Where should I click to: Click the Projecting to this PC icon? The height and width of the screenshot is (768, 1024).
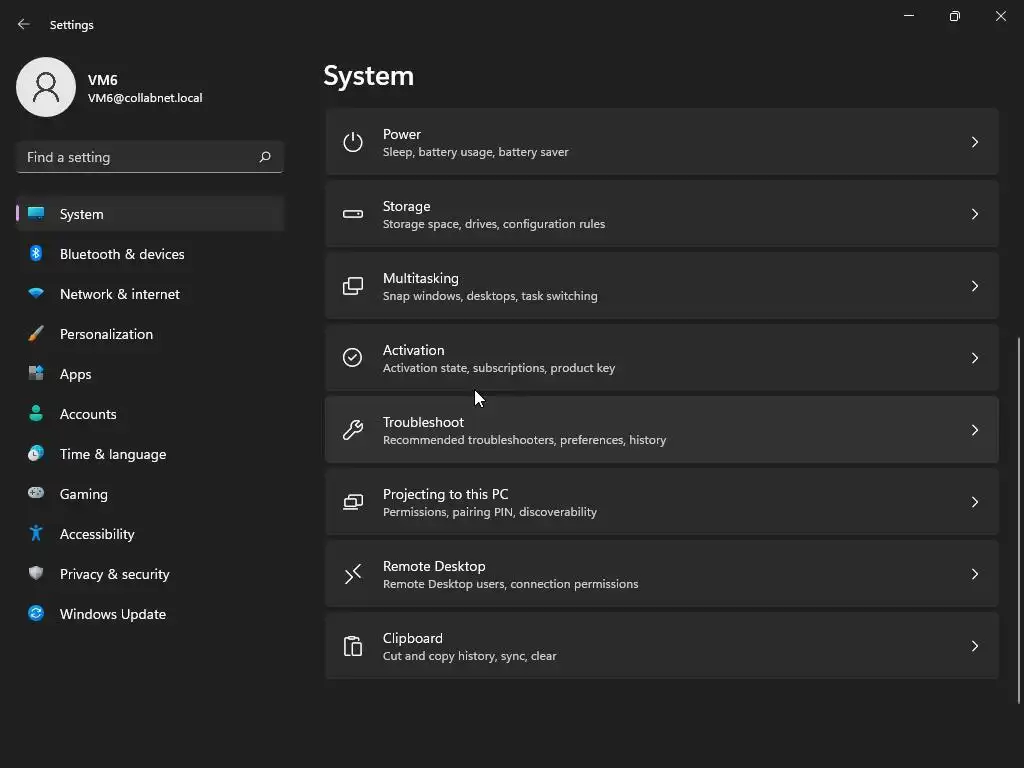click(x=353, y=502)
